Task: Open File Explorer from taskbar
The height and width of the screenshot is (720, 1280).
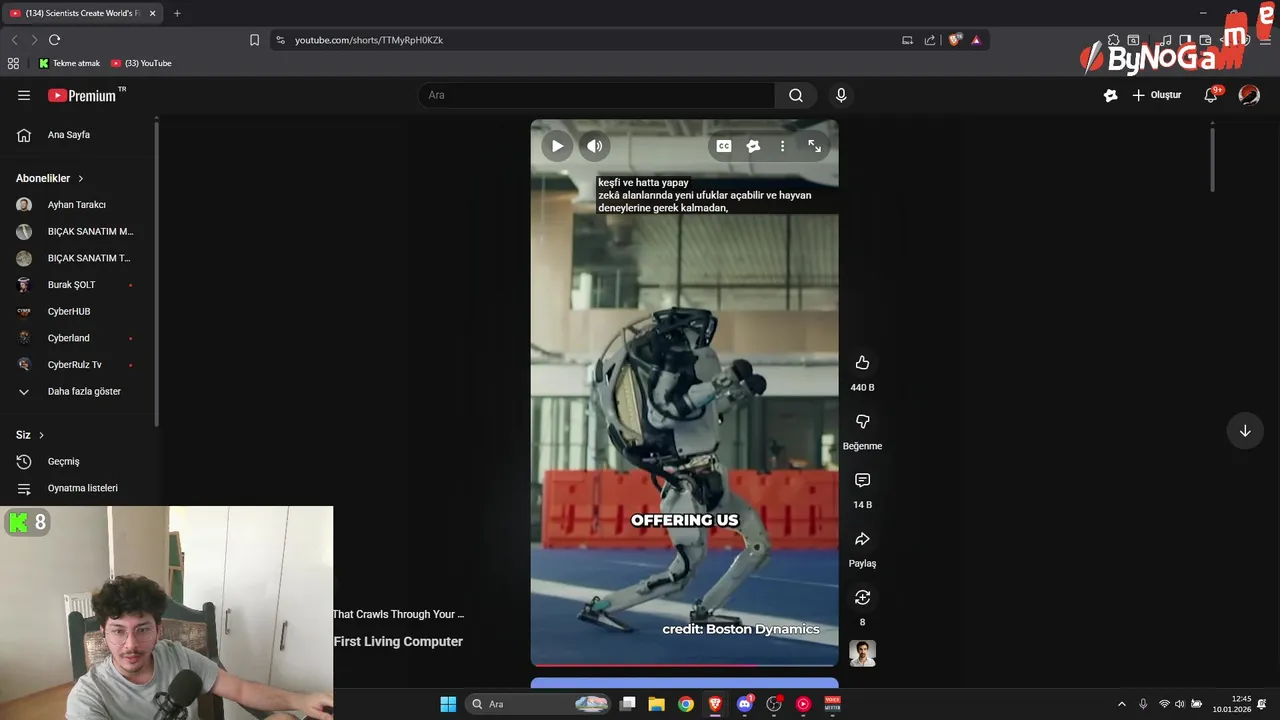Action: 656,704
